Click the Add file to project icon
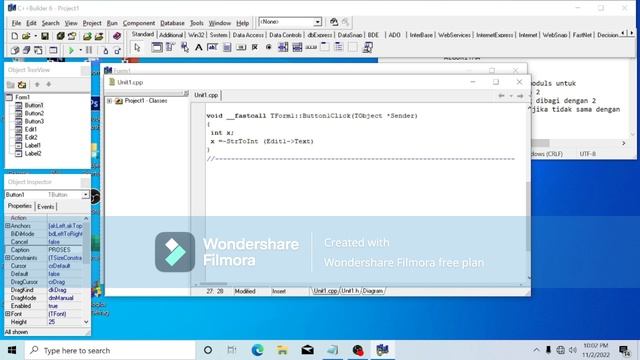This screenshot has height=360, width=640. (87, 36)
